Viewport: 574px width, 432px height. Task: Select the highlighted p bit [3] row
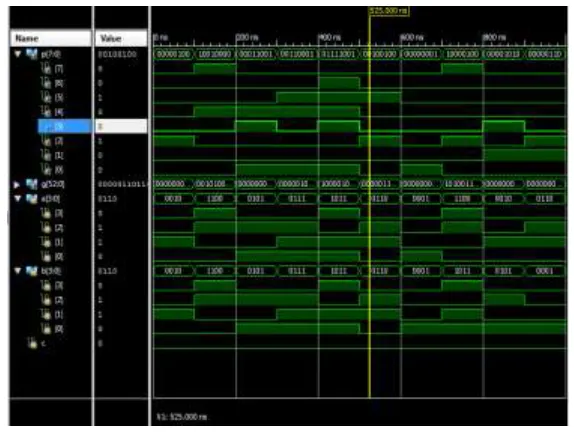pyautogui.click(x=64, y=126)
